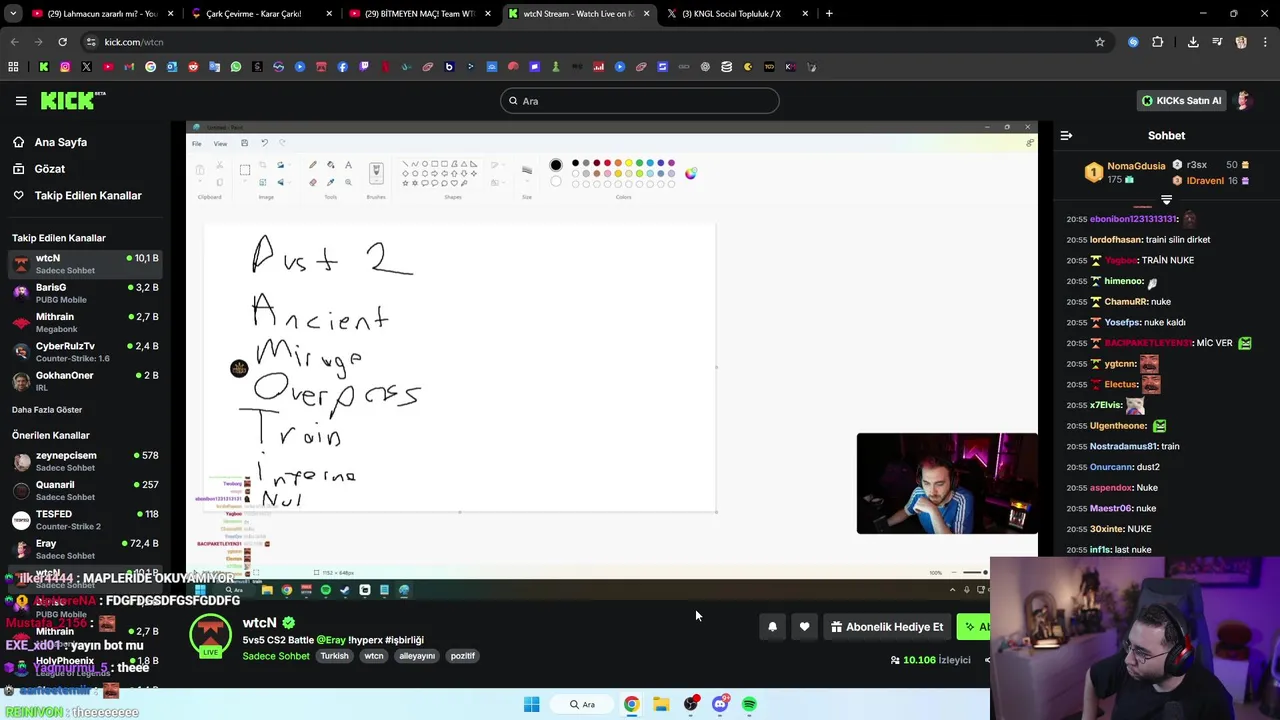
Task: Reload the page
Action: click(62, 42)
